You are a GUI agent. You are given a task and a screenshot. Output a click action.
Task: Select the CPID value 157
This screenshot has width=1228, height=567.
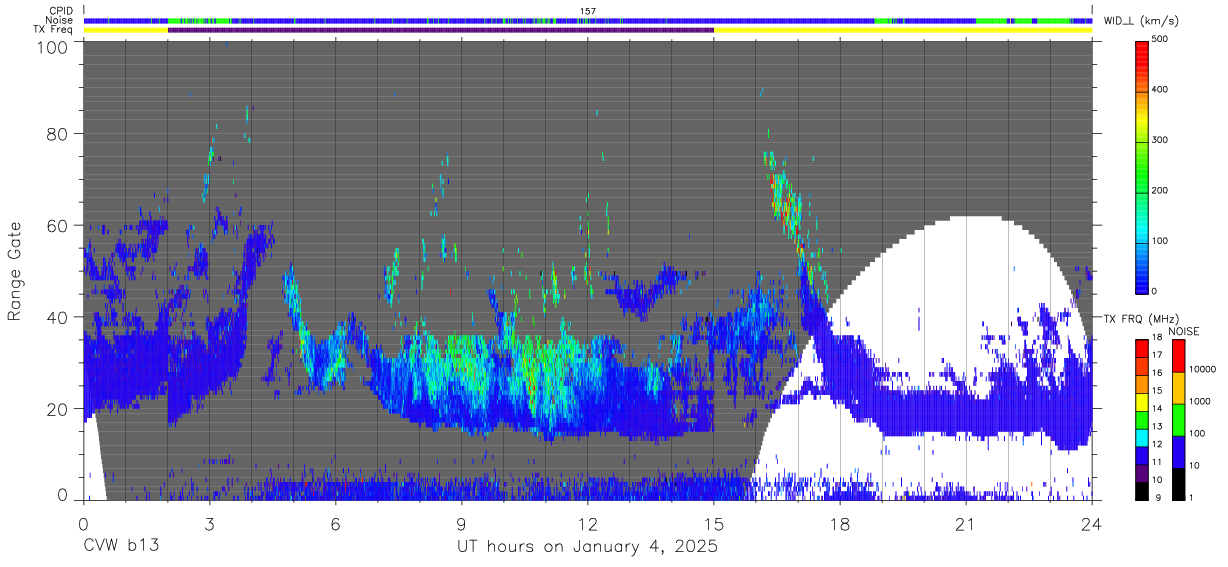tap(588, 11)
